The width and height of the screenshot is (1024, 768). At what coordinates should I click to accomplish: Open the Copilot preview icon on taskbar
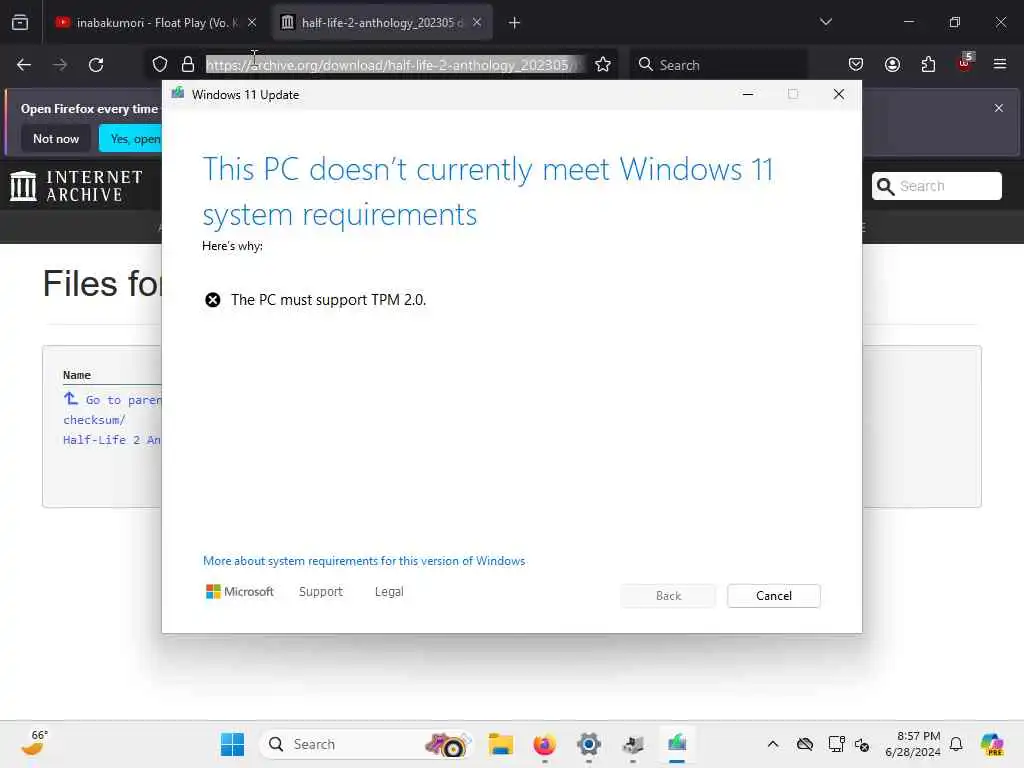(993, 744)
